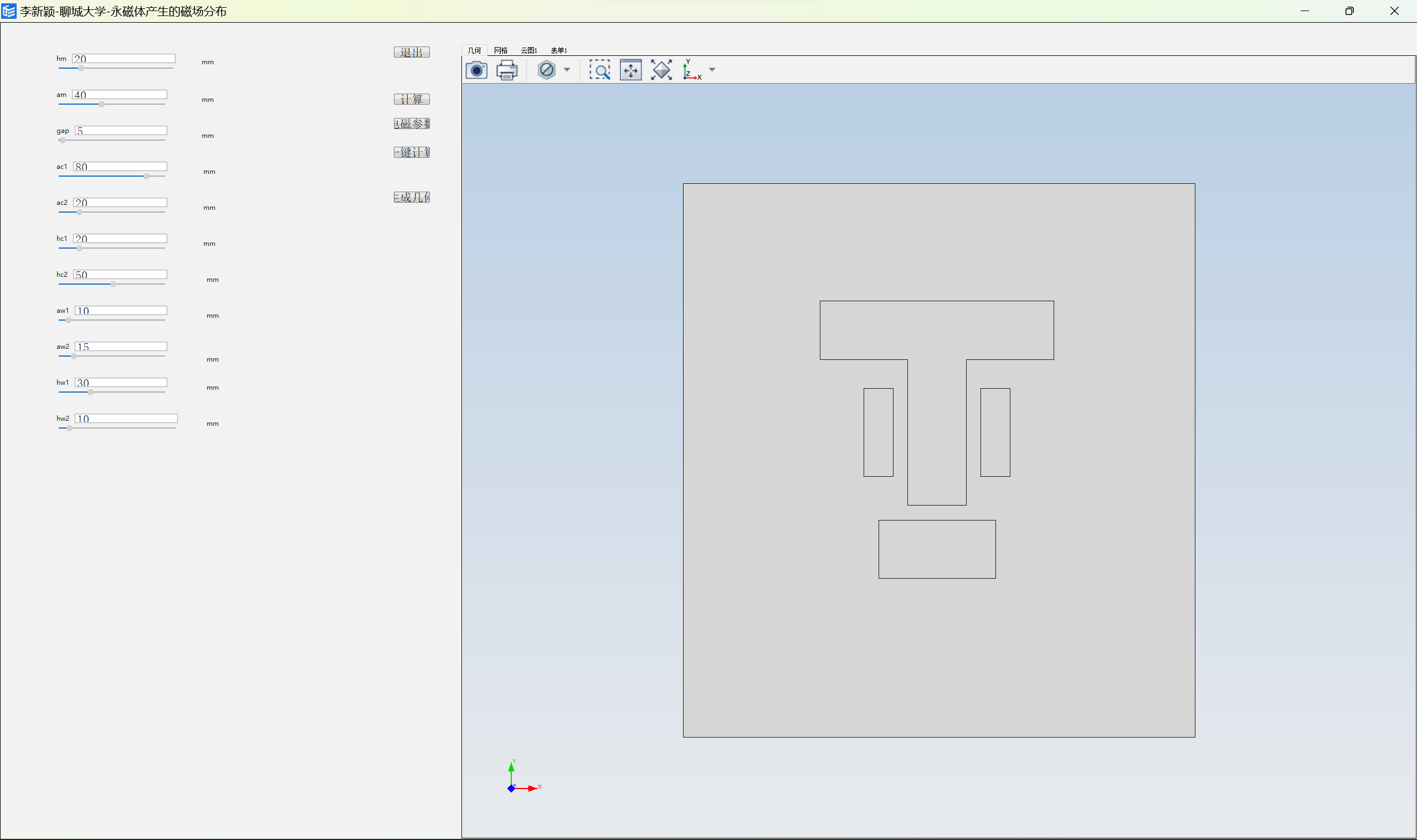This screenshot has height=840, width=1417.
Task: Open dropdown arrow next to hexagon slash icon
Action: pyautogui.click(x=567, y=70)
